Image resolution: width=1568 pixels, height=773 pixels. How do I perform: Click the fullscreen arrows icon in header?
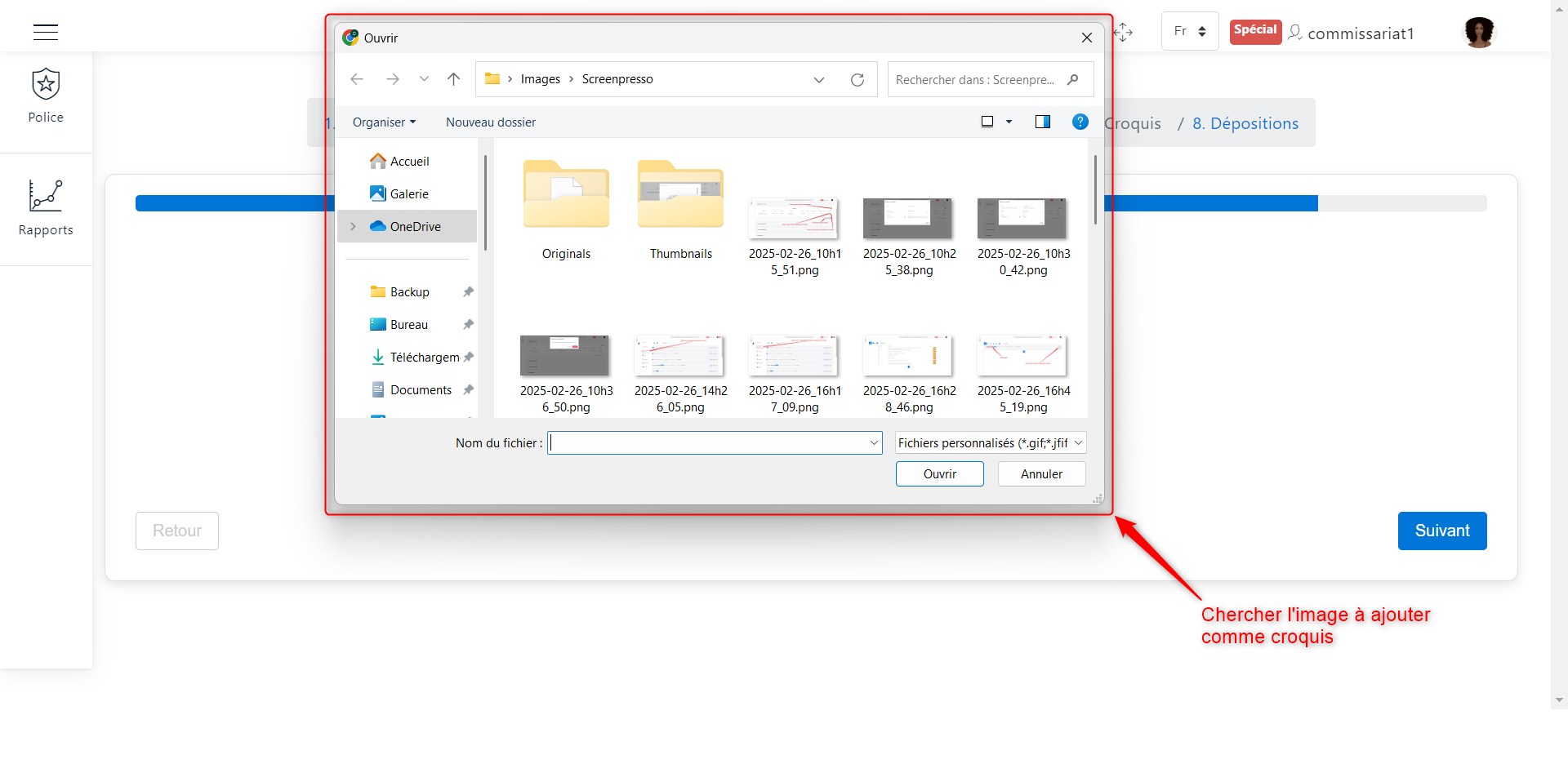pyautogui.click(x=1124, y=32)
